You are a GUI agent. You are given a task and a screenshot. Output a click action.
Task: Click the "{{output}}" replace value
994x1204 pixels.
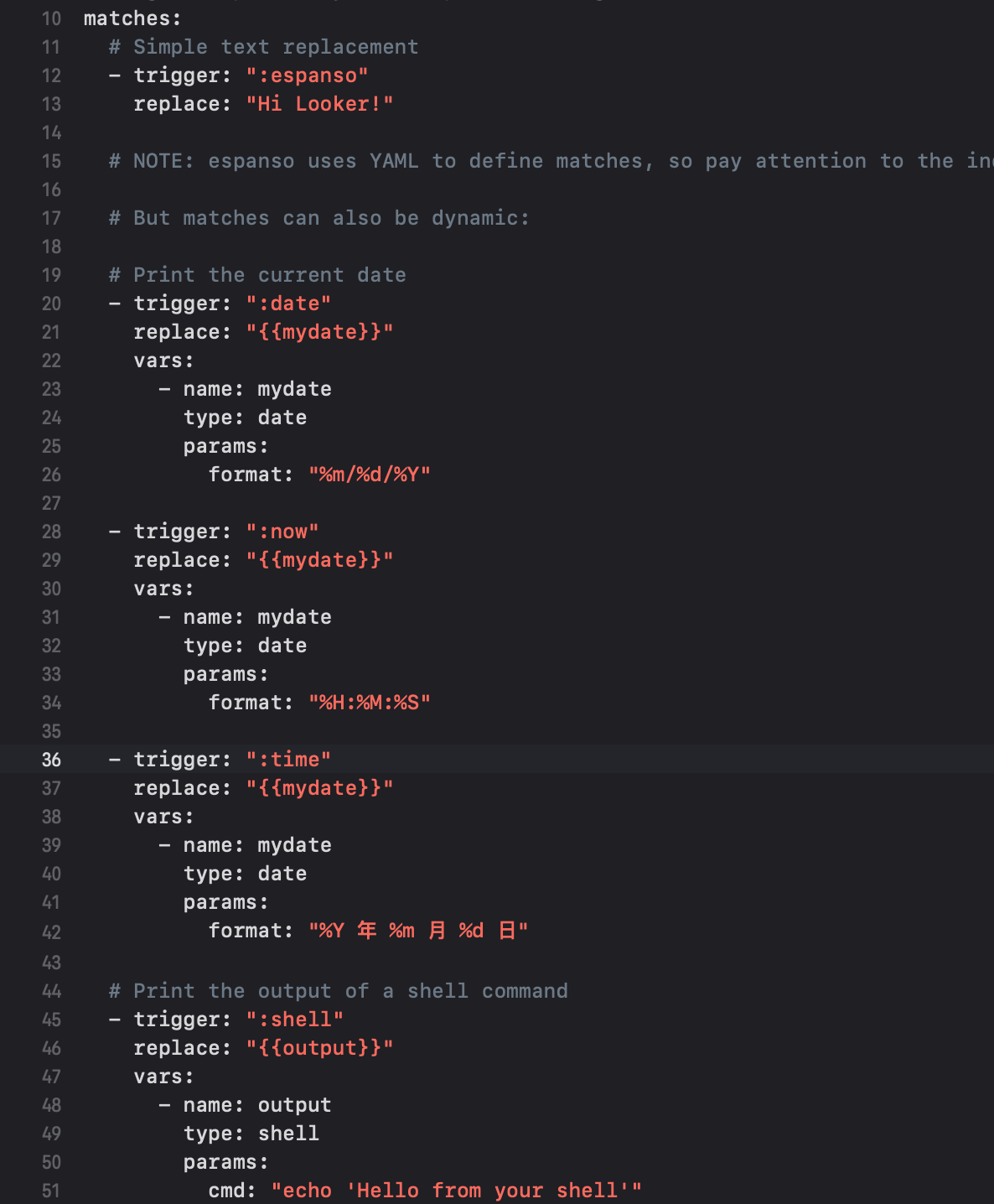coord(319,1048)
